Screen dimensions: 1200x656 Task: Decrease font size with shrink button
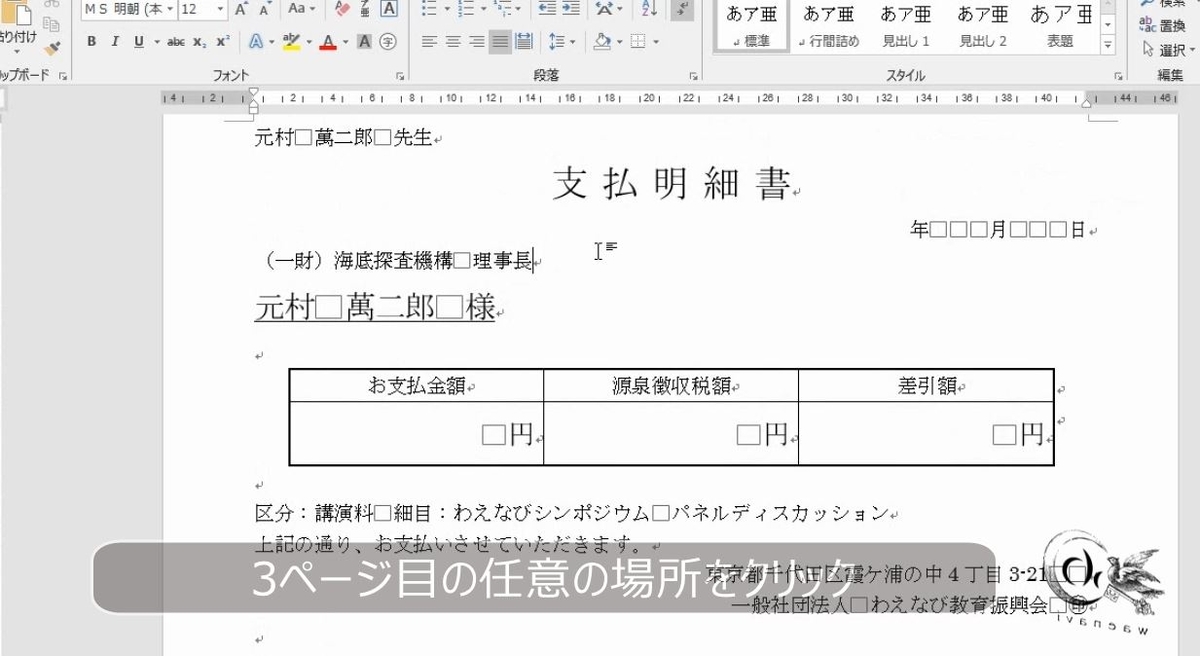tap(264, 9)
